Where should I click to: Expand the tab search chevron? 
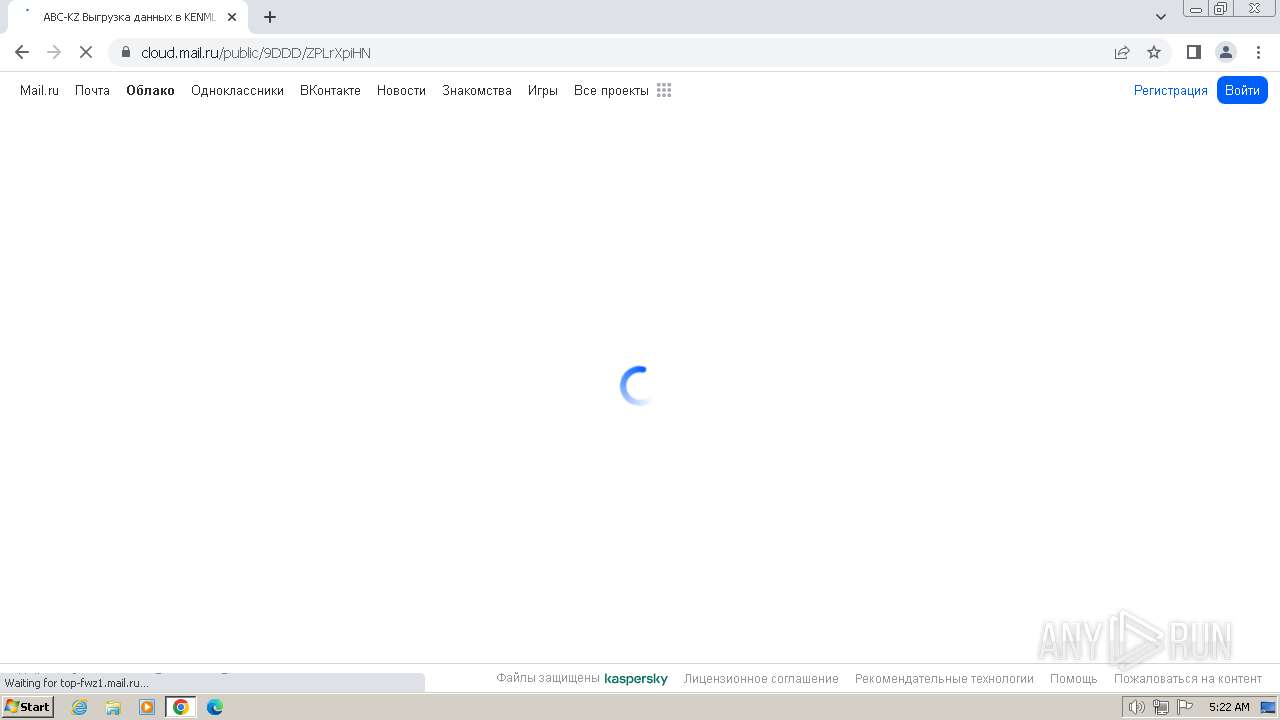[x=1161, y=17]
